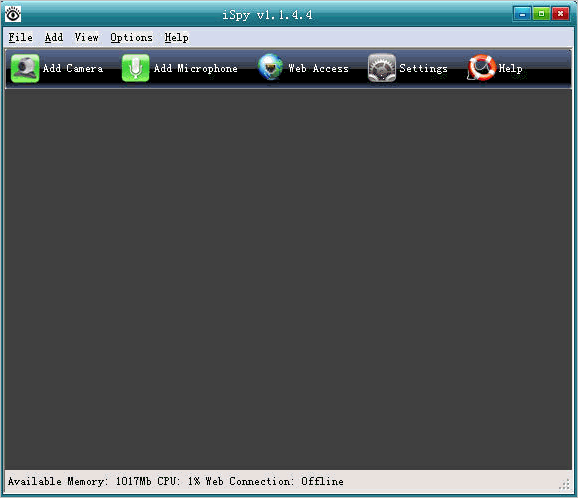Minimize the iSpy window

[522, 14]
